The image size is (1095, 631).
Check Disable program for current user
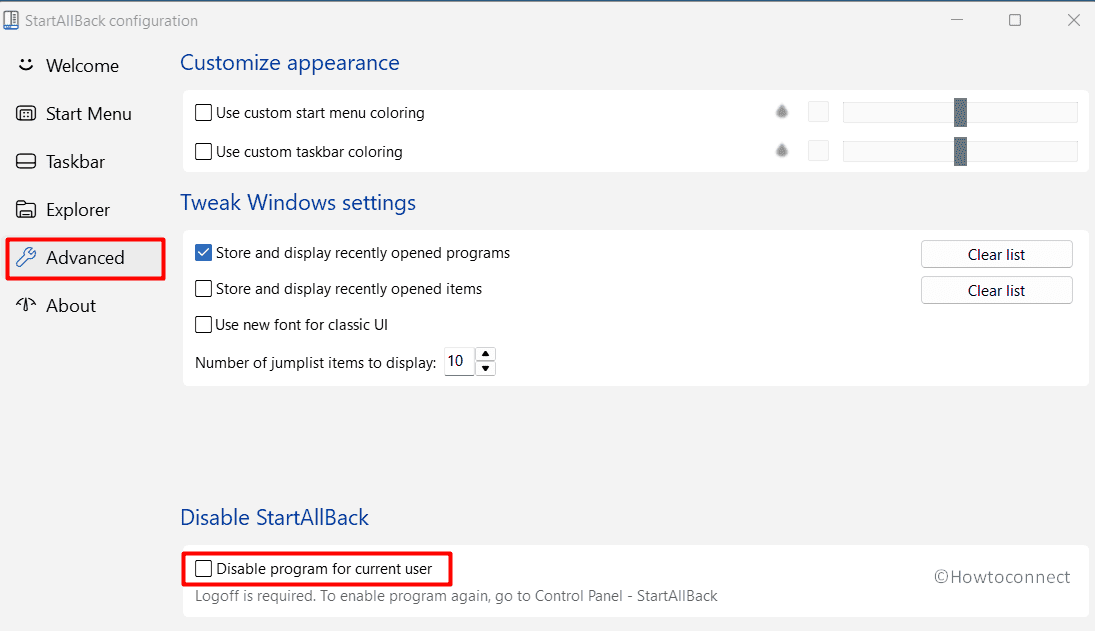point(204,569)
